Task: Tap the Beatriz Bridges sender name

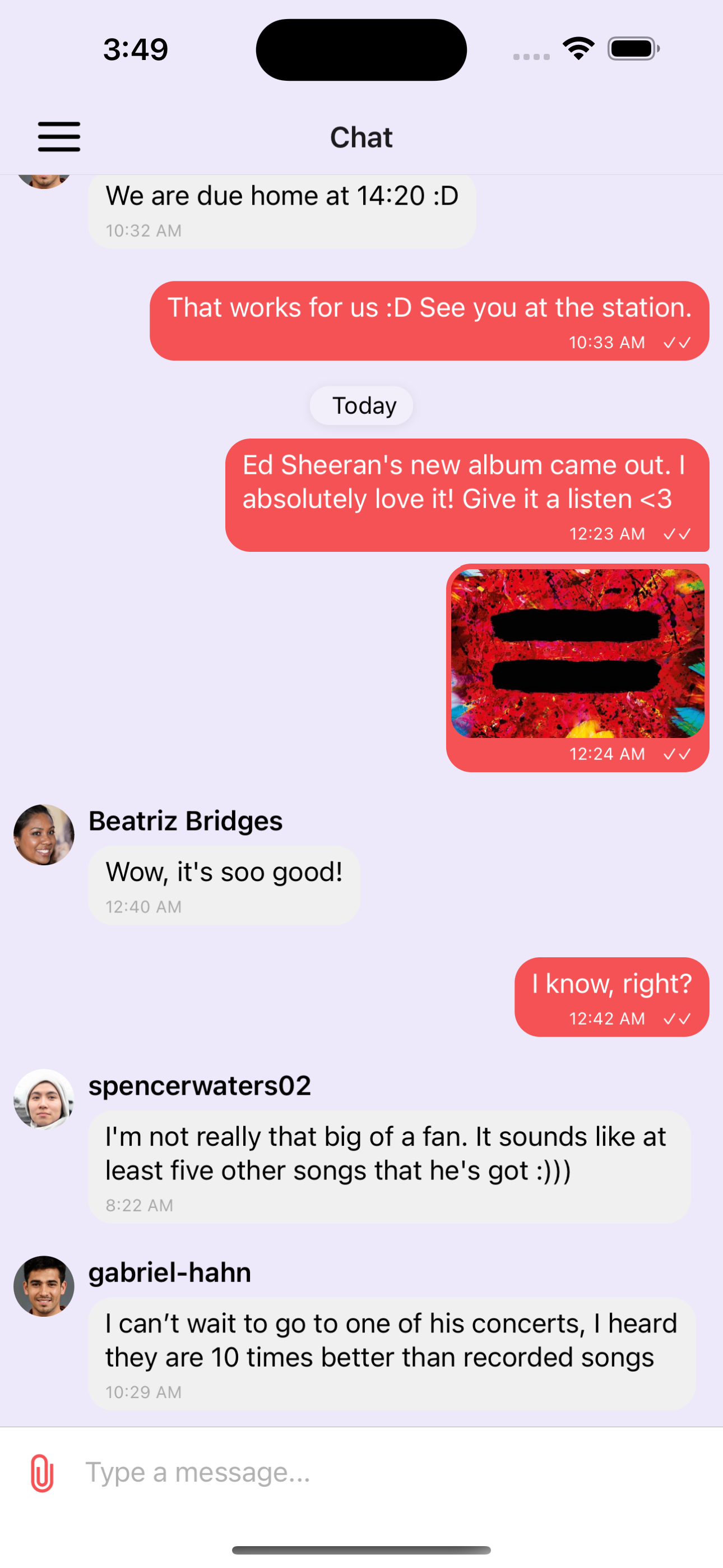Action: click(186, 821)
